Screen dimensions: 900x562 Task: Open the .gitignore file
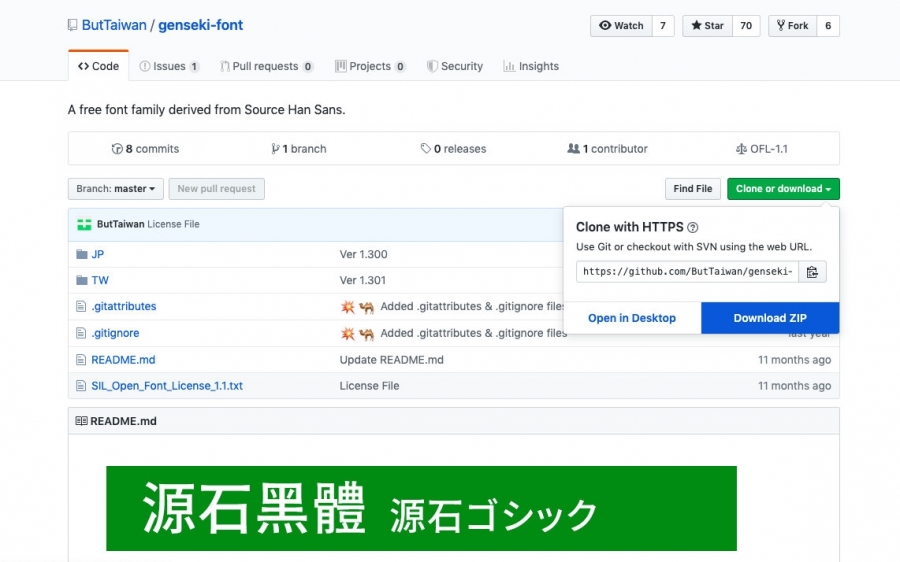115,333
